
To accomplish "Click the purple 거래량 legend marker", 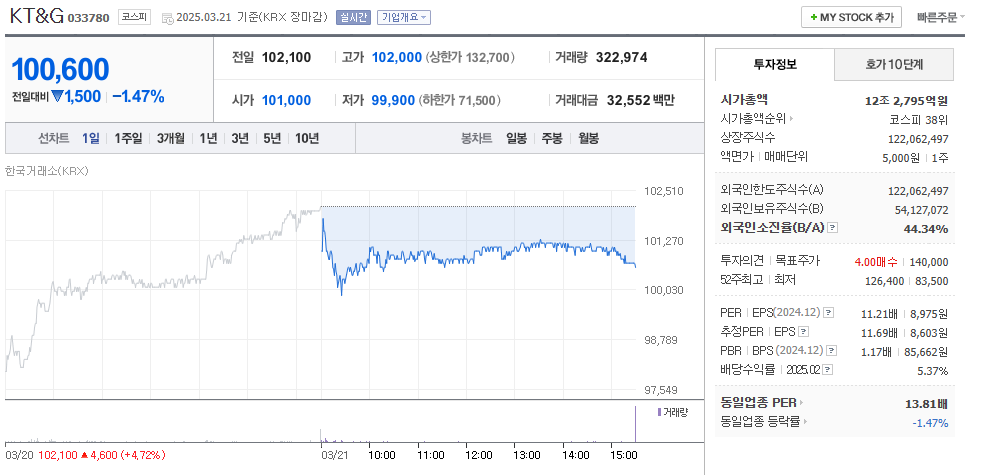I will tap(659, 412).
